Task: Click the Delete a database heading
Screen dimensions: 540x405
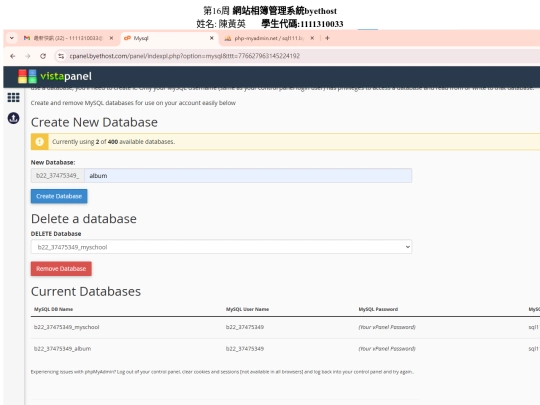Action: point(84,219)
